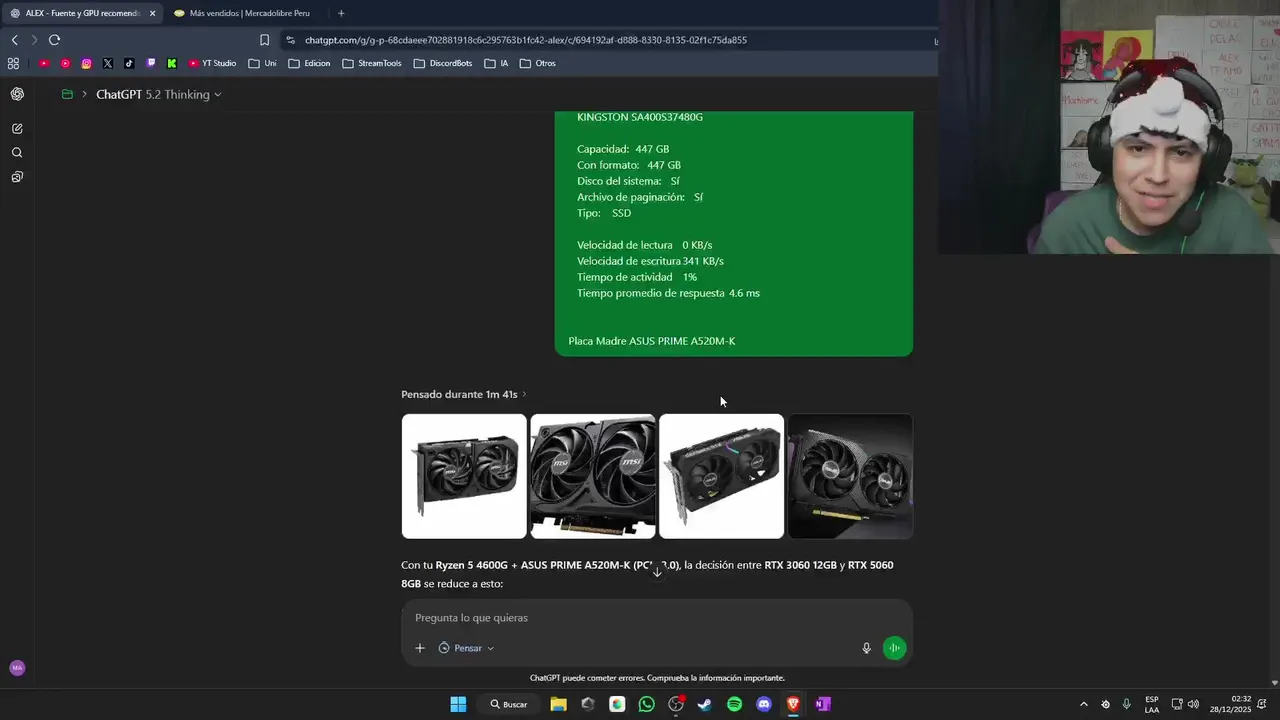1280x720 pixels.
Task: Start voice mode with the green button
Action: click(x=894, y=648)
